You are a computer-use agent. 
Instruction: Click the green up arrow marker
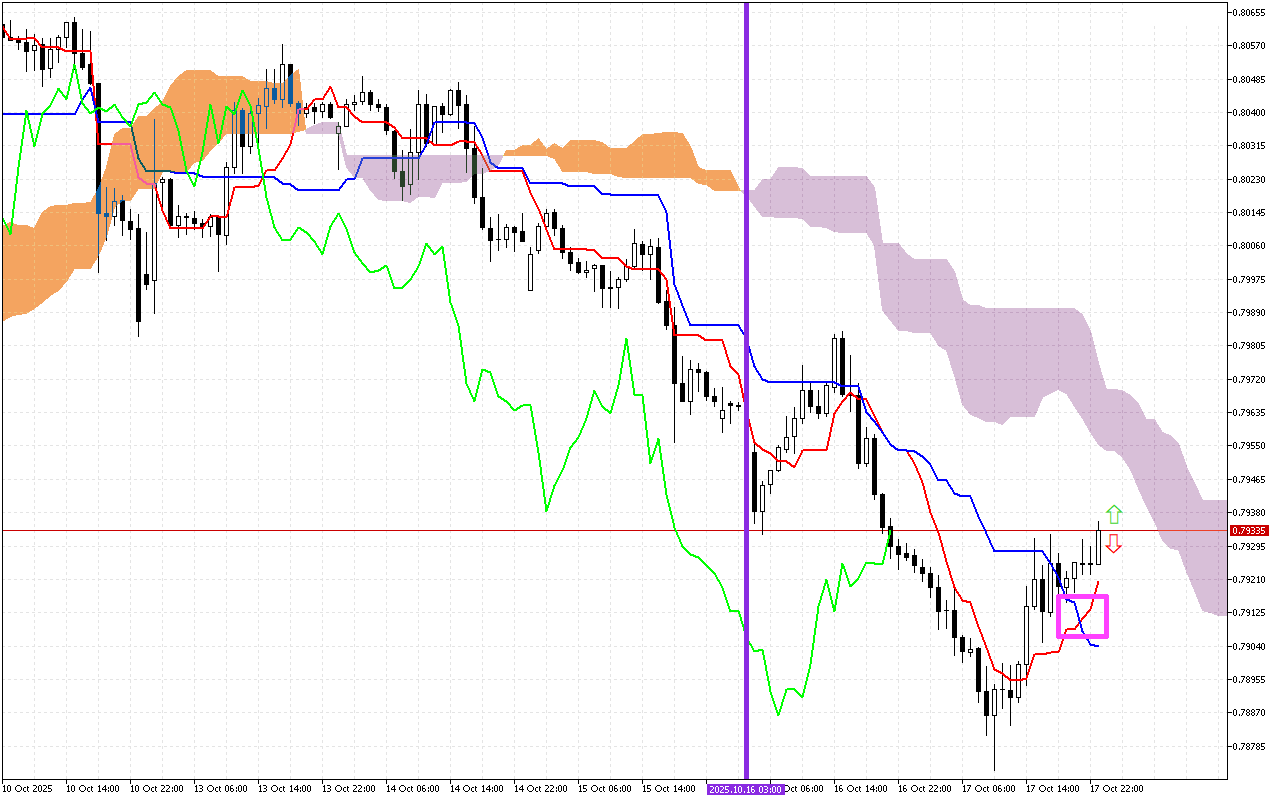pyautogui.click(x=1113, y=515)
